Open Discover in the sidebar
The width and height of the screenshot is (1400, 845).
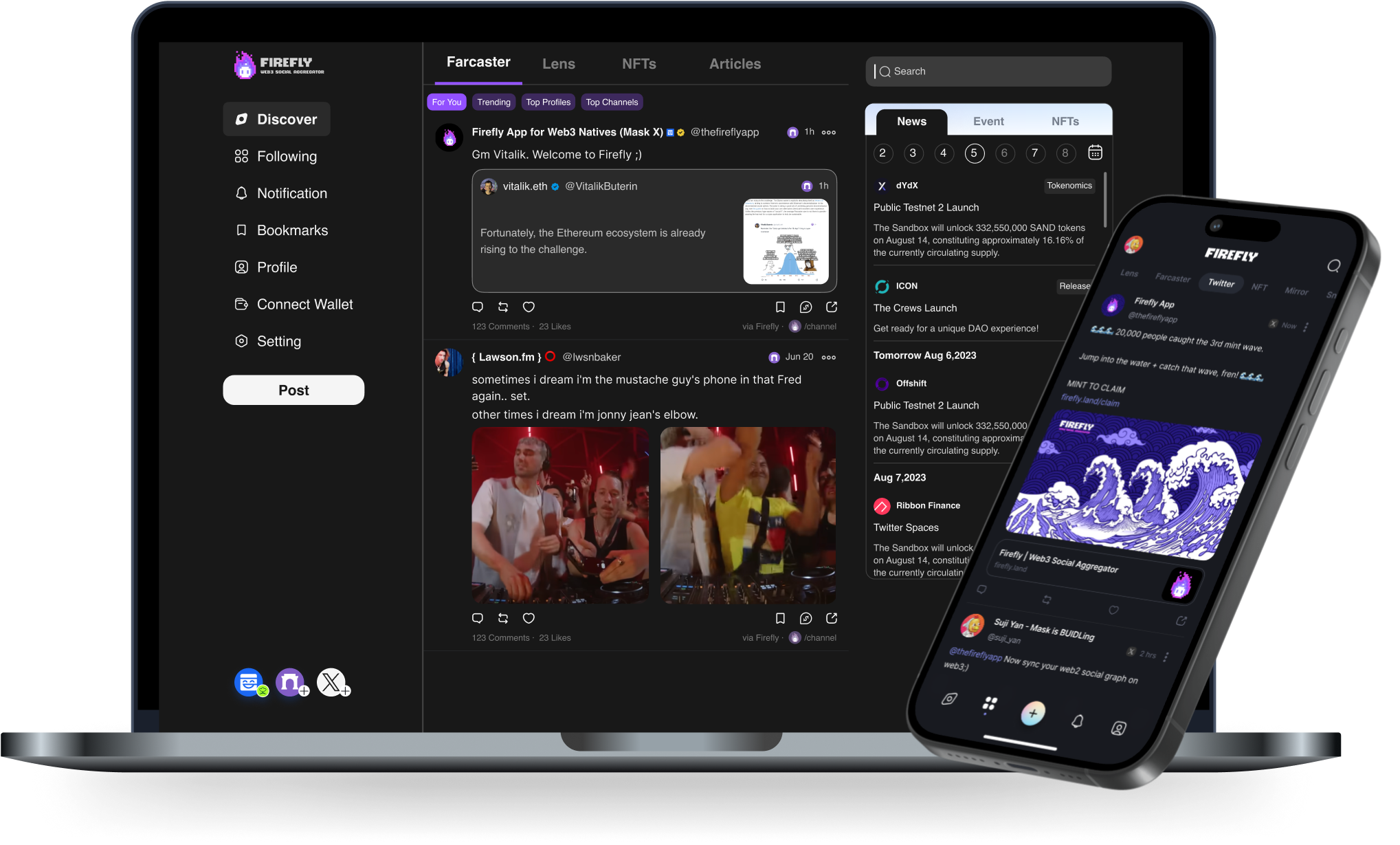(x=276, y=119)
